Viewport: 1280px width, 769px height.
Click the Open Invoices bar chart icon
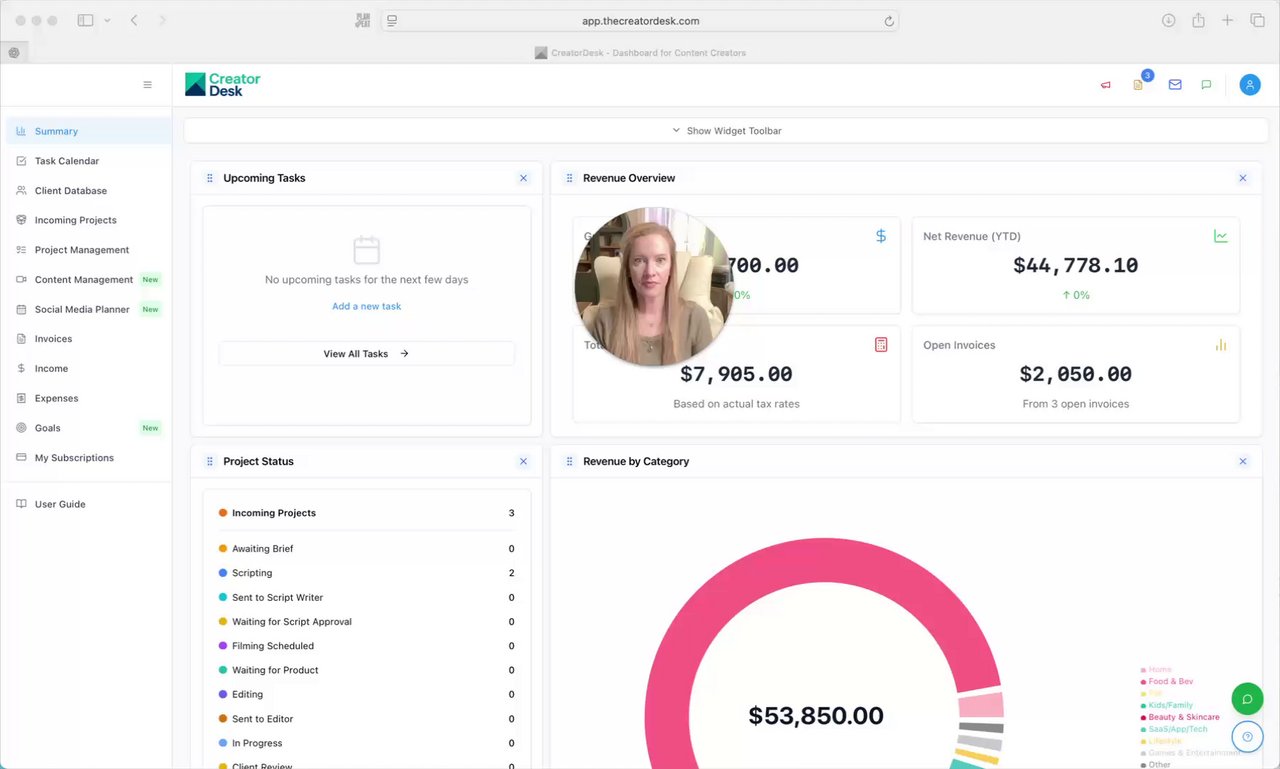[x=1221, y=345]
